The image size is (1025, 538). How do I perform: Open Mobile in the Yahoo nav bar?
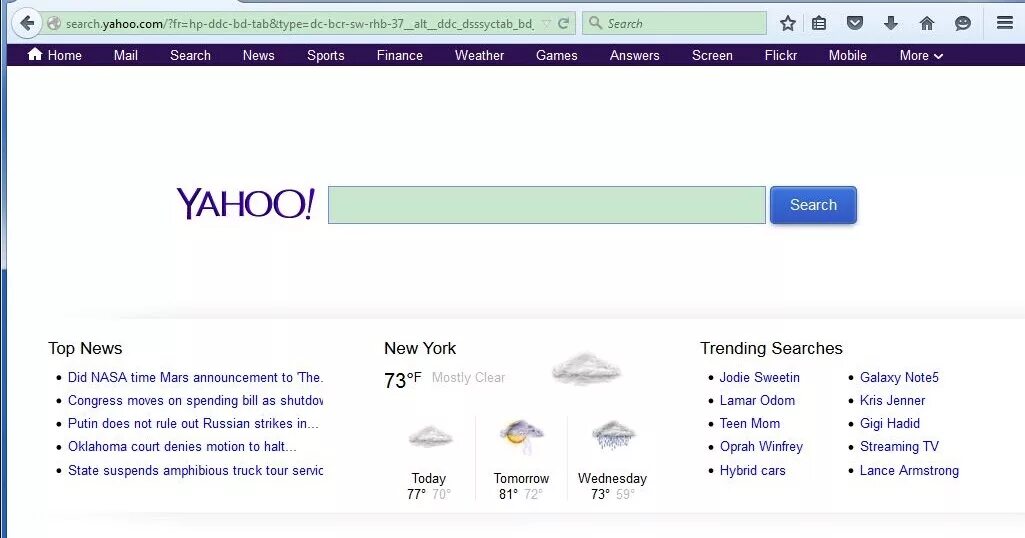(847, 56)
